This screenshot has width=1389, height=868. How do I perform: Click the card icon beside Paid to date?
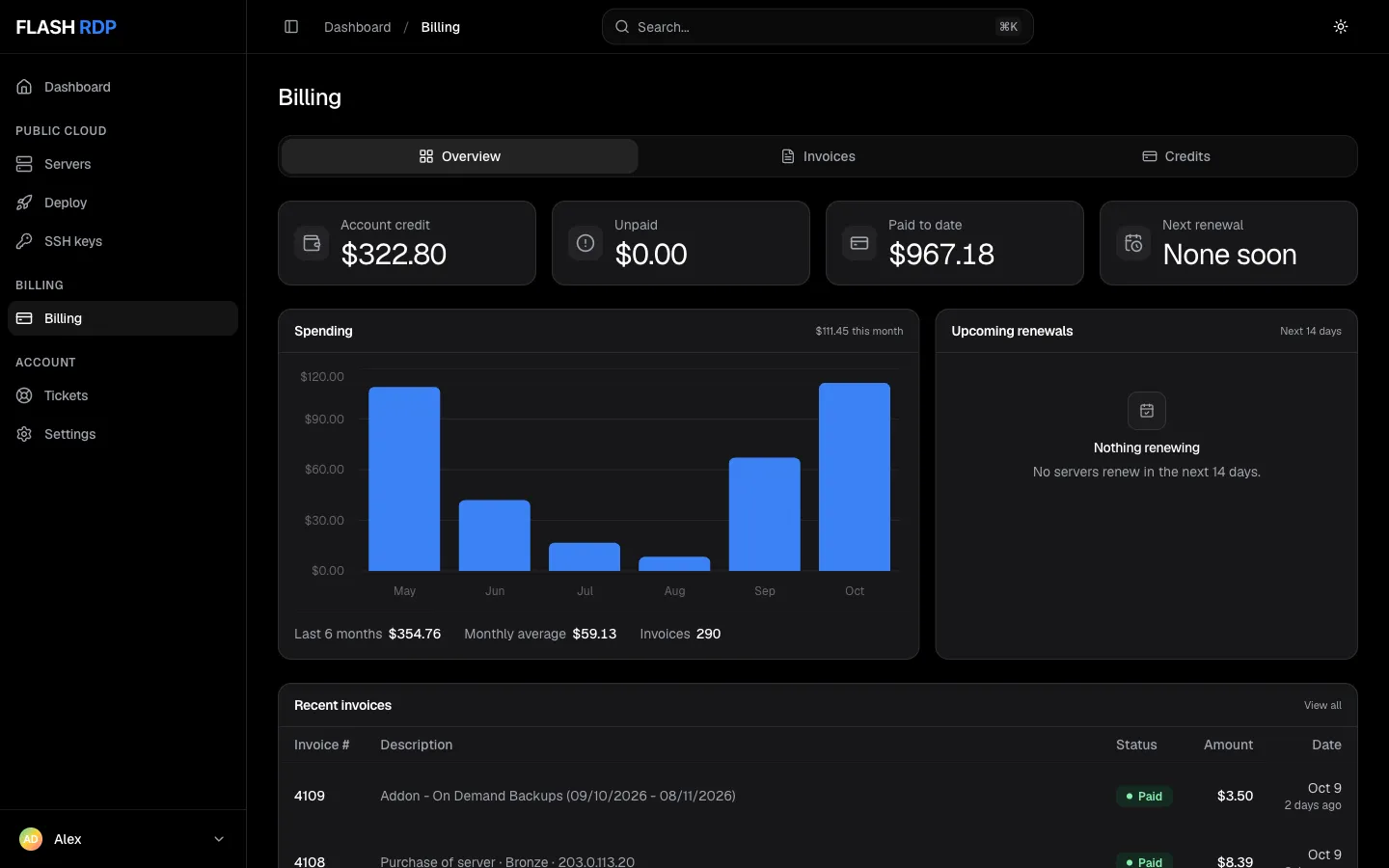(859, 243)
